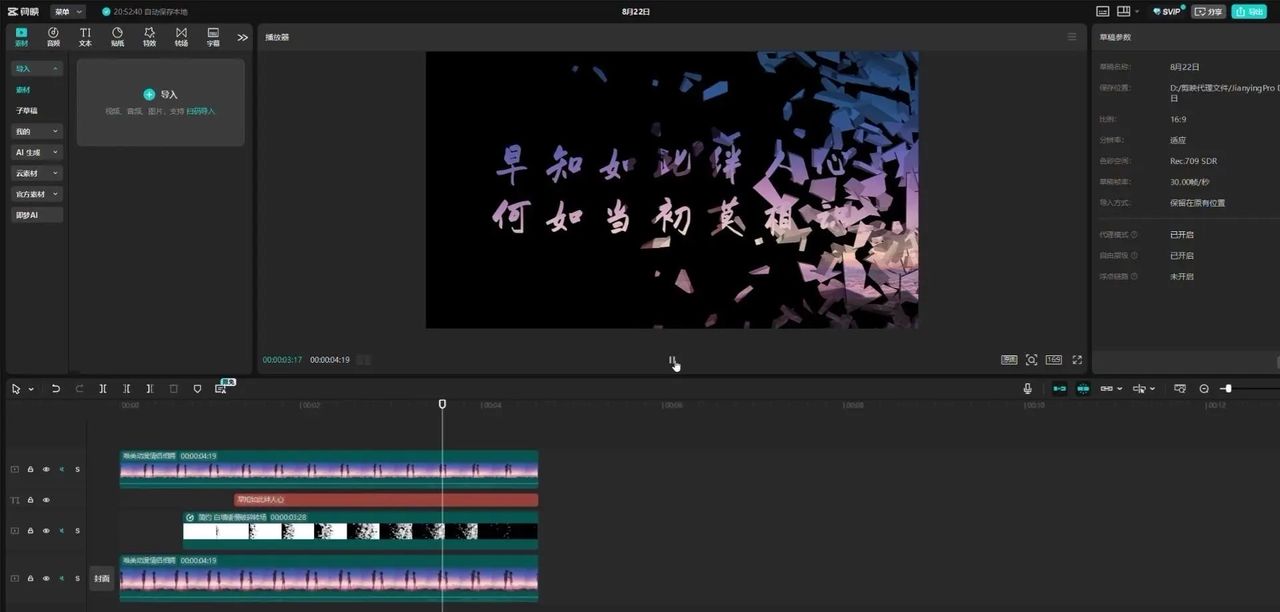The width and height of the screenshot is (1280, 612).
Task: Click the 导出 (Export) button
Action: tap(1252, 11)
